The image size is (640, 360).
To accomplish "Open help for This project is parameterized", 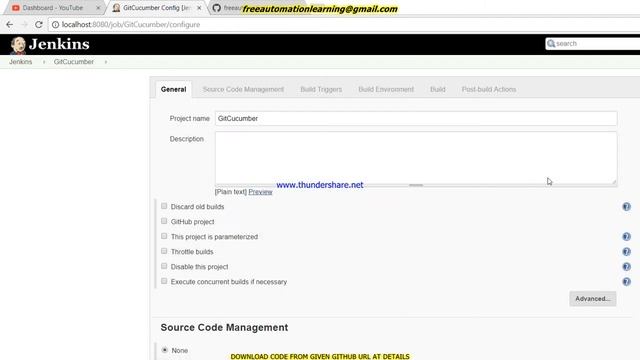I will [x=626, y=237].
